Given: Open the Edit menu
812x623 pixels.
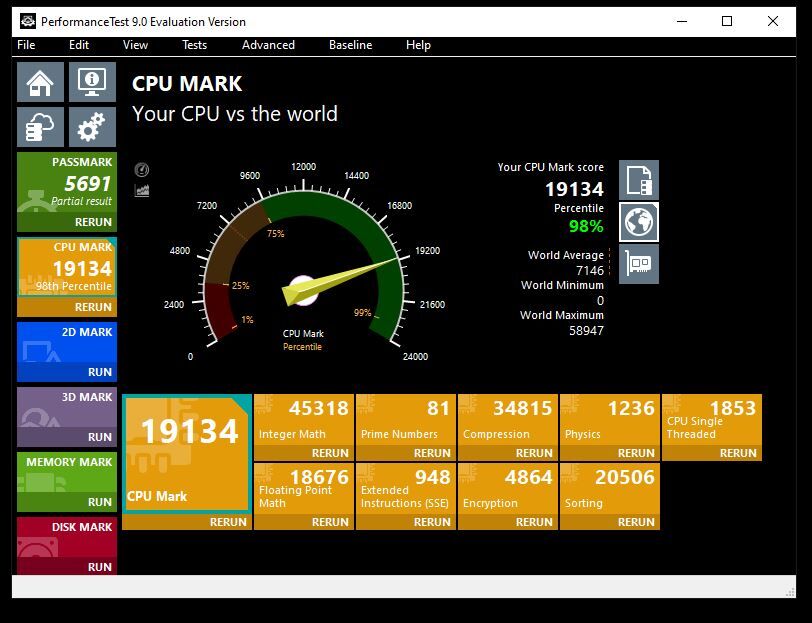Looking at the screenshot, I should point(79,45).
